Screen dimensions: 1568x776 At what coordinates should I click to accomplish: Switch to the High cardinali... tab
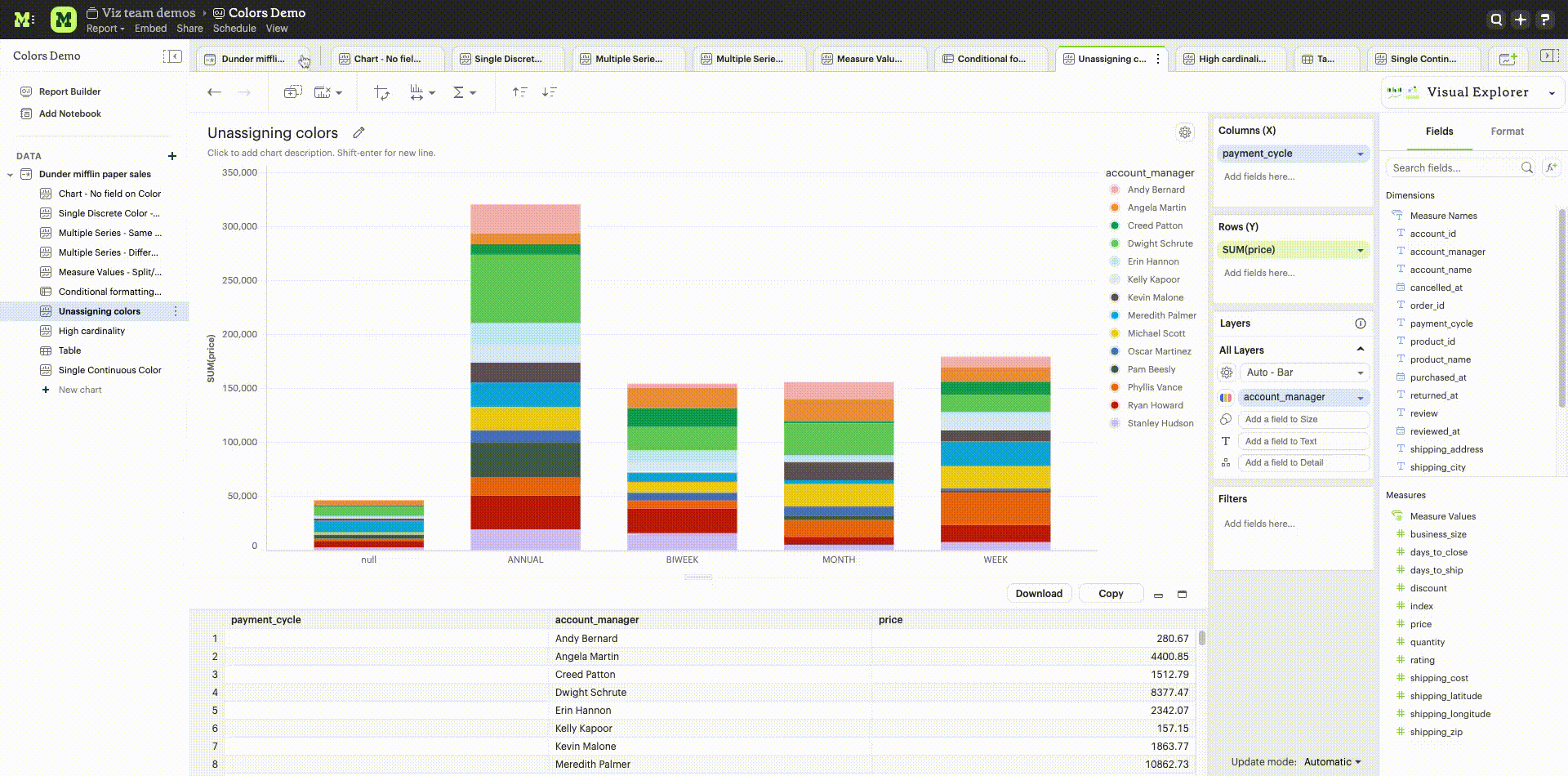(x=1232, y=59)
